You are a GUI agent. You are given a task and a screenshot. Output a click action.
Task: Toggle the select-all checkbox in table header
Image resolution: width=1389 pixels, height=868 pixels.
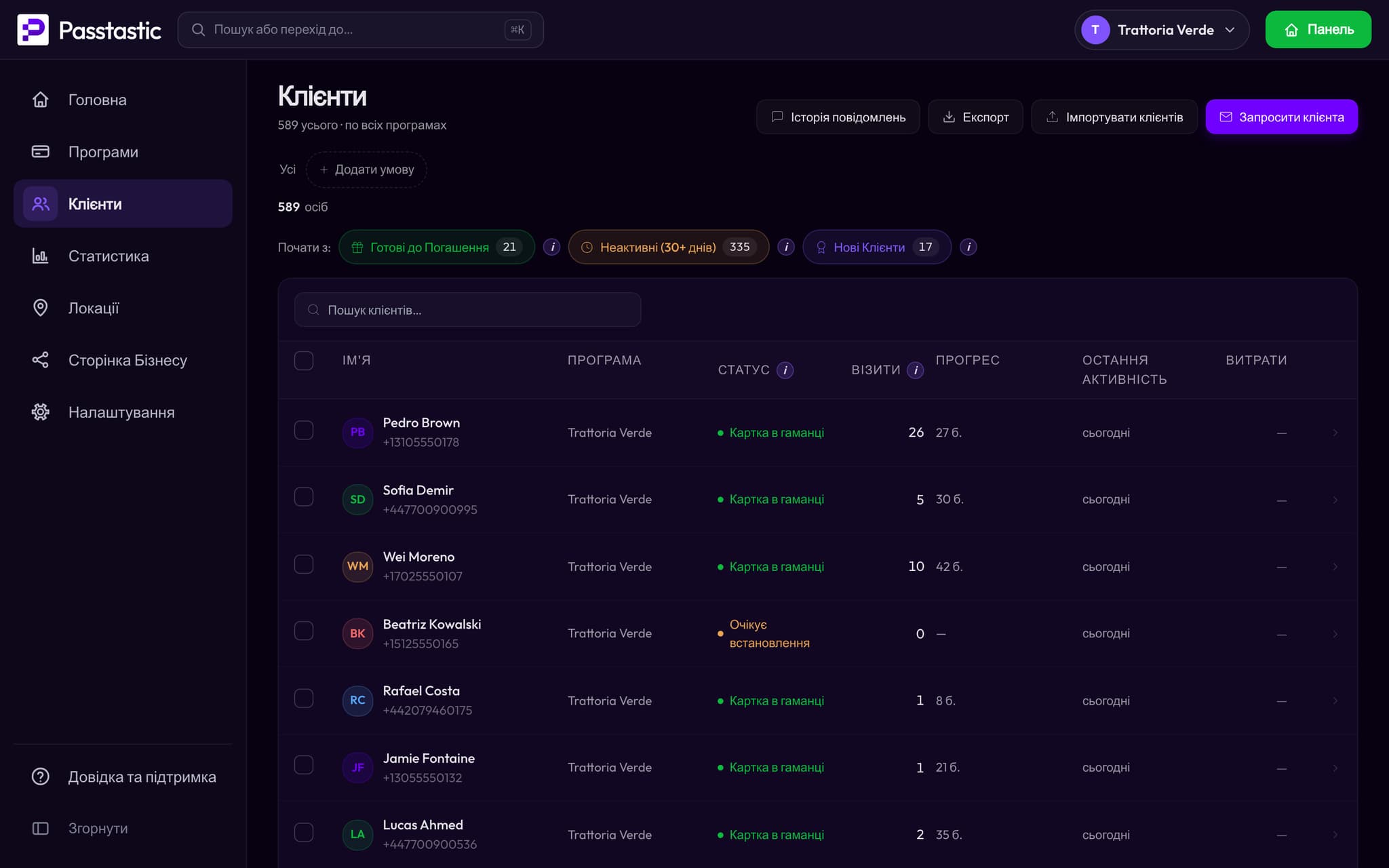pos(304,361)
